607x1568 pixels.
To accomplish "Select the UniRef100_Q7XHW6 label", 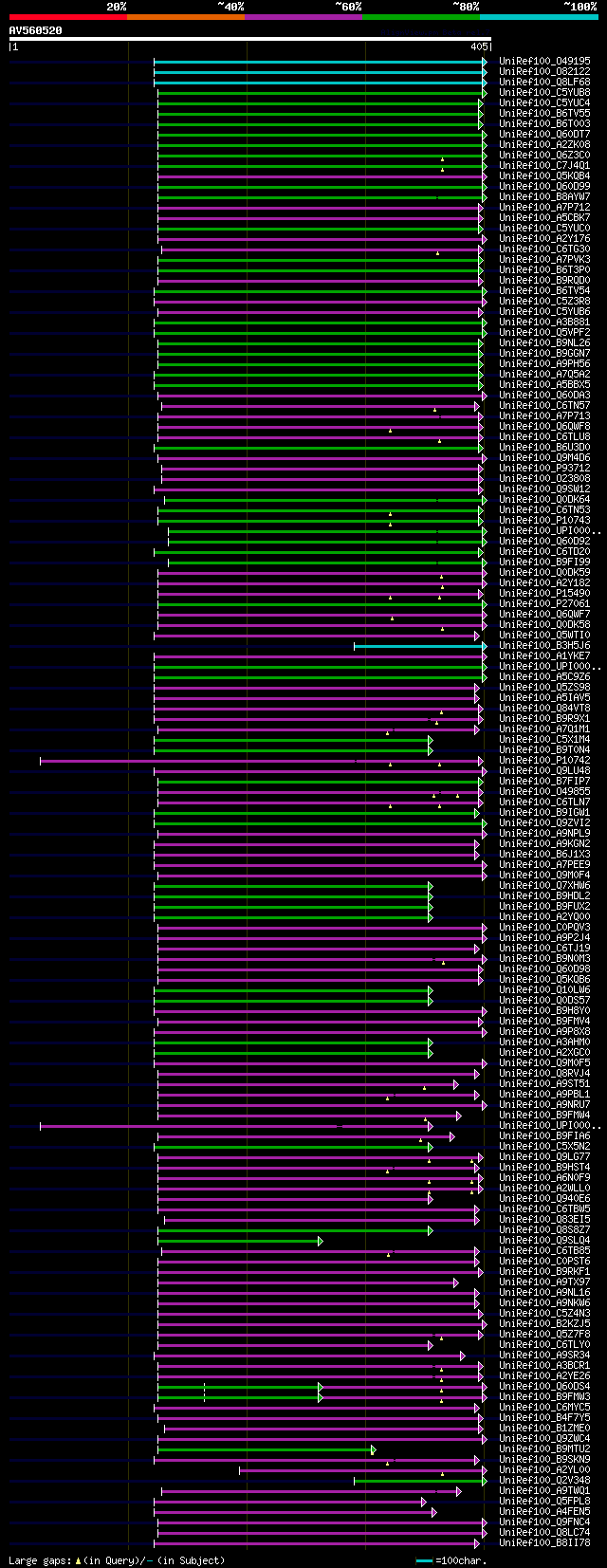I will [544, 886].
